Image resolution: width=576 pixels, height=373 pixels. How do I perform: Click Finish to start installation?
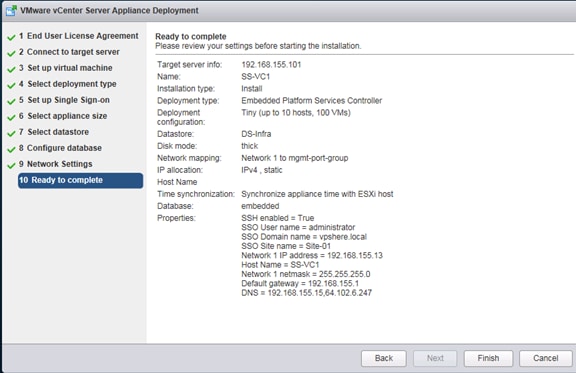pyautogui.click(x=488, y=358)
